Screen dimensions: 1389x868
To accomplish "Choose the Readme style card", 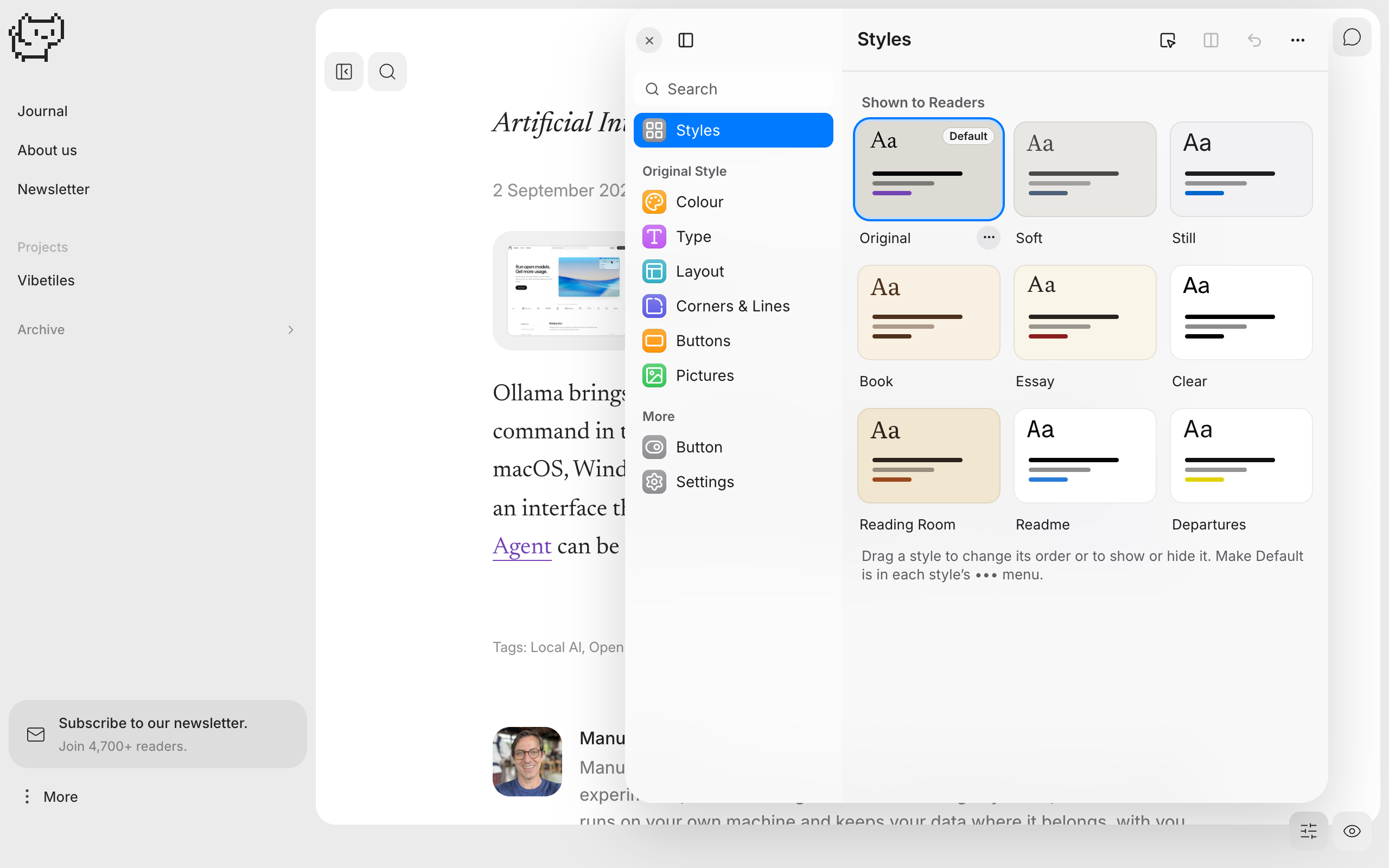I will coord(1085,456).
